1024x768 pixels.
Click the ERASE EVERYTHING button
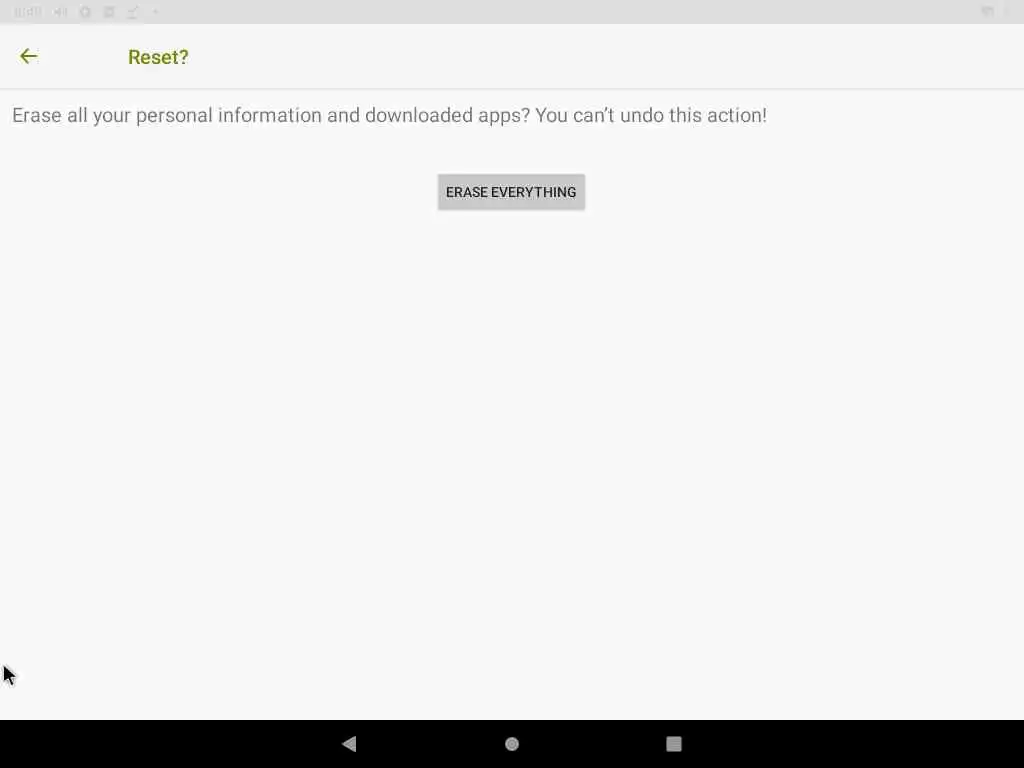pyautogui.click(x=511, y=192)
